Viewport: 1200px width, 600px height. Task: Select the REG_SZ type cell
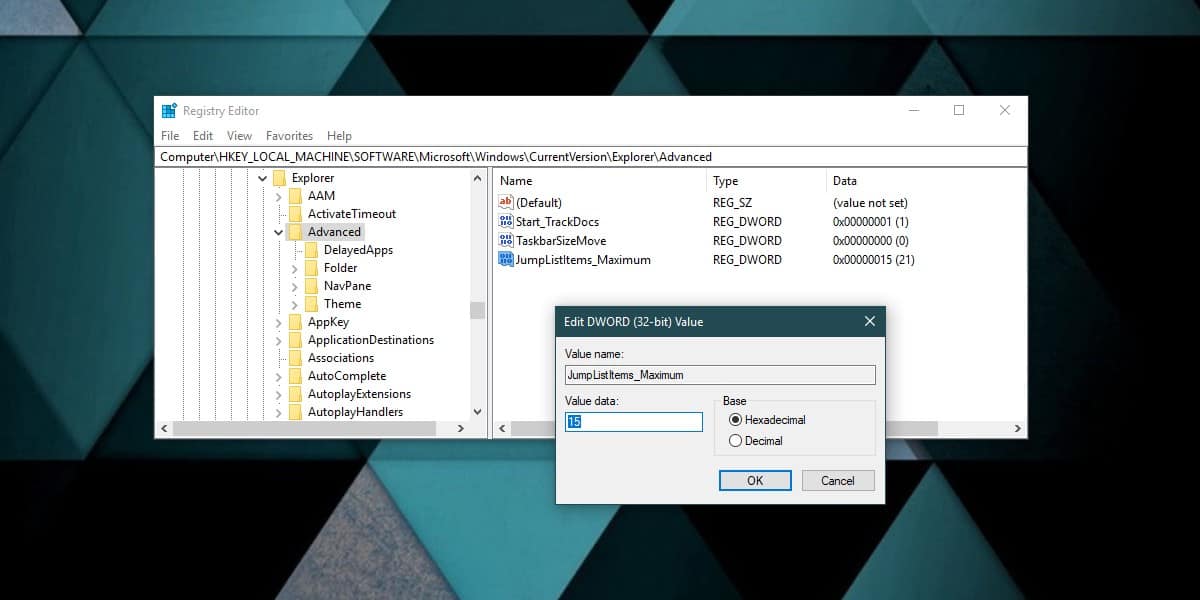[734, 203]
